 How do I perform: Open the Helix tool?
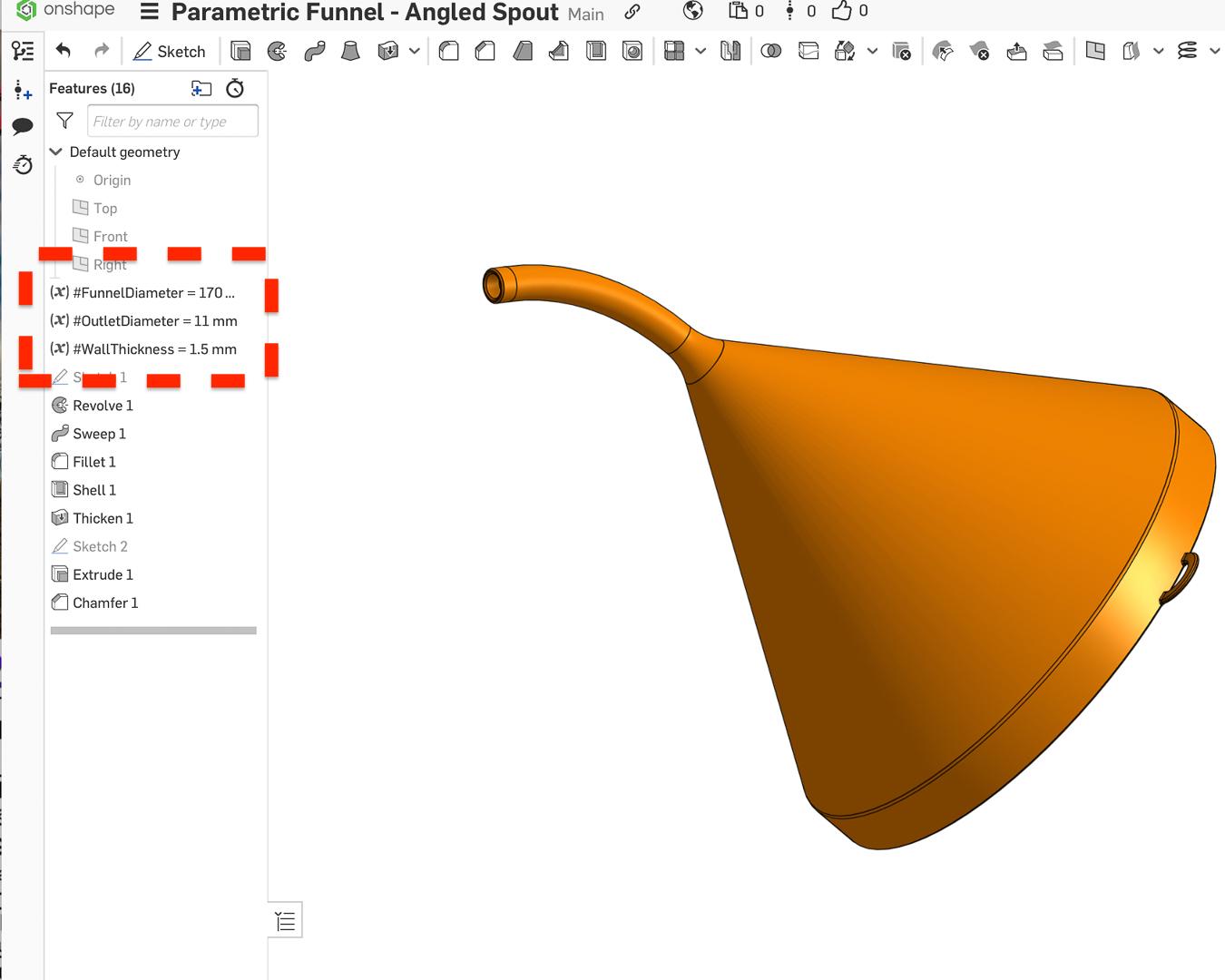[1189, 51]
